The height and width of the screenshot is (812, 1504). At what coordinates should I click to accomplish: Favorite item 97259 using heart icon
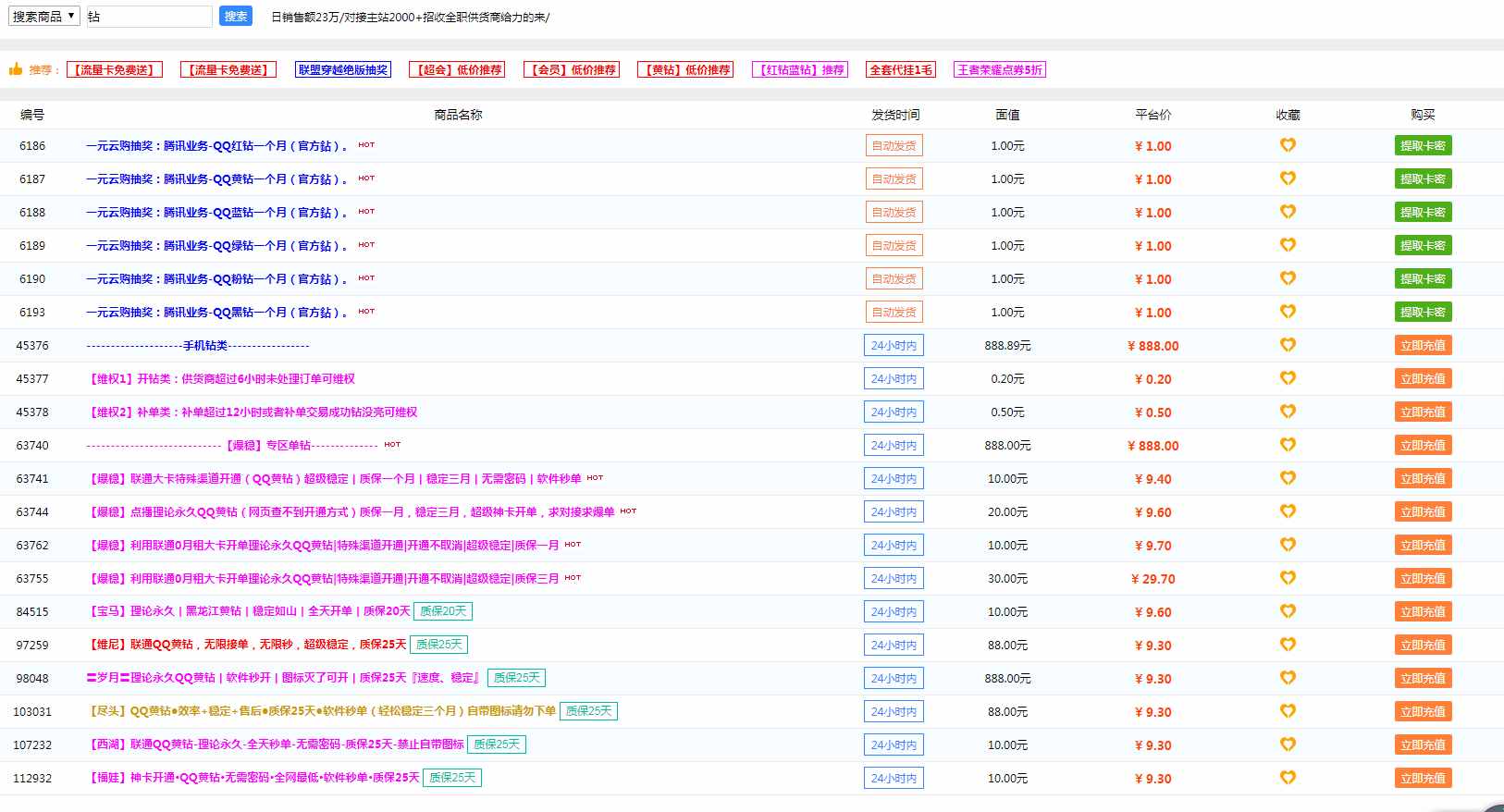coord(1287,645)
